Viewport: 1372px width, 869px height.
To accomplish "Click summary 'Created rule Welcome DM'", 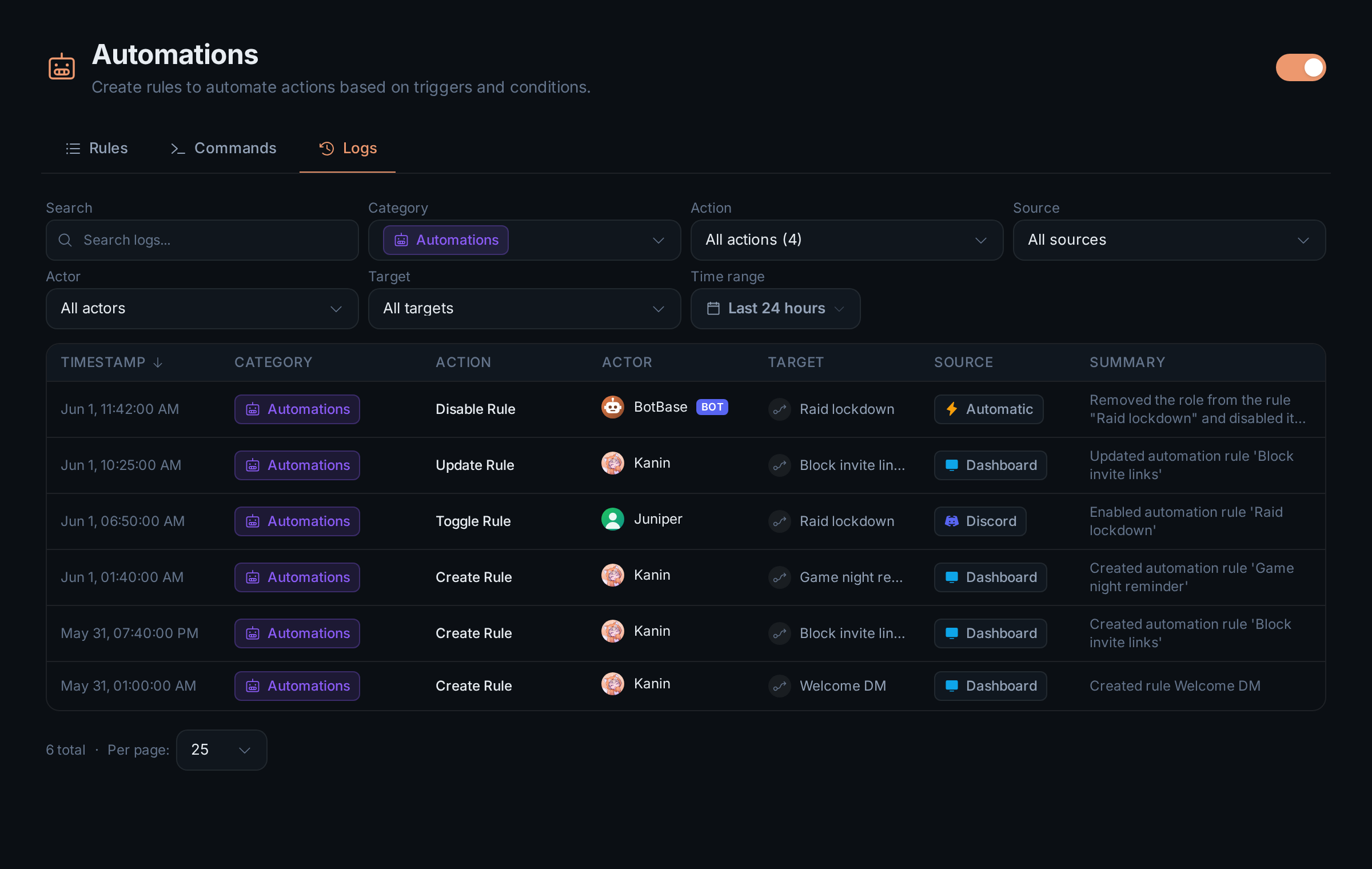I will 1175,686.
